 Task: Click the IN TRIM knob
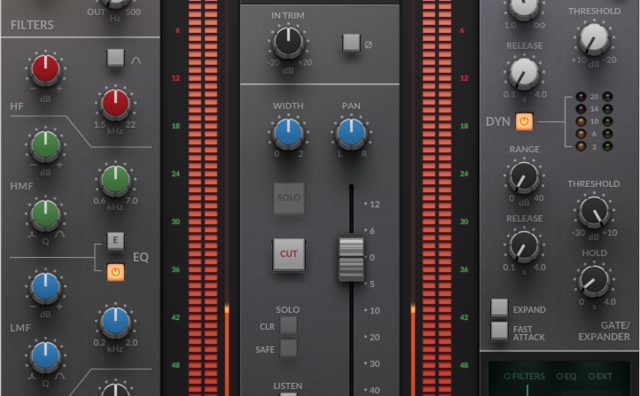[288, 42]
